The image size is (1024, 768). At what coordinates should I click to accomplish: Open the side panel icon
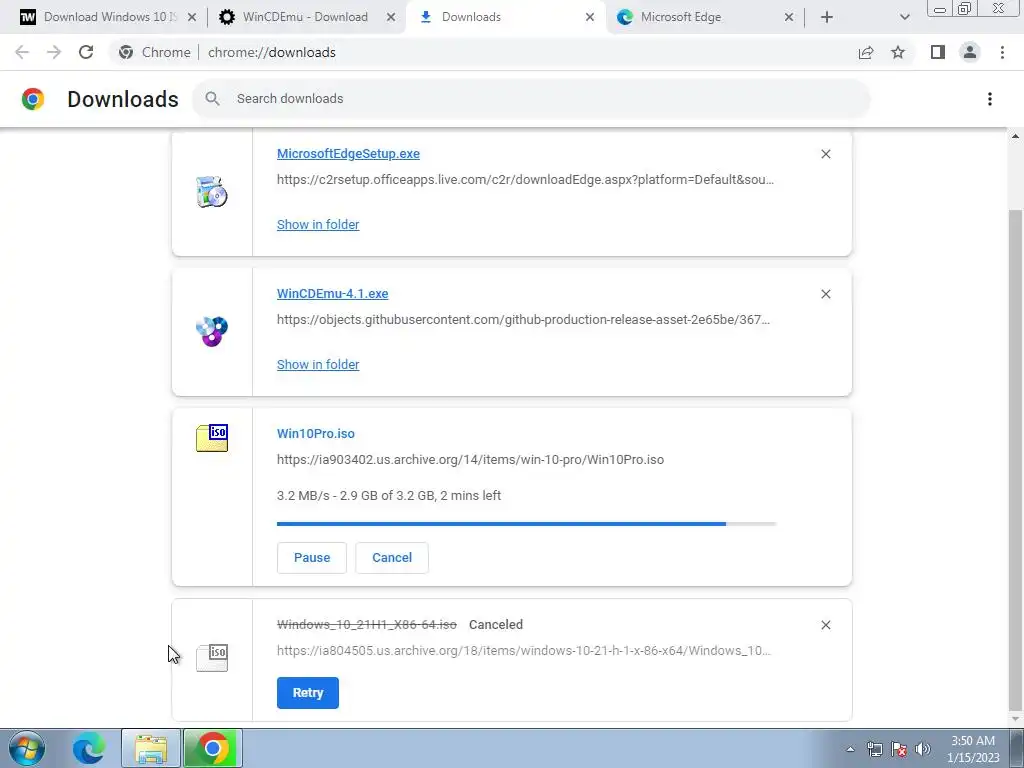click(938, 52)
